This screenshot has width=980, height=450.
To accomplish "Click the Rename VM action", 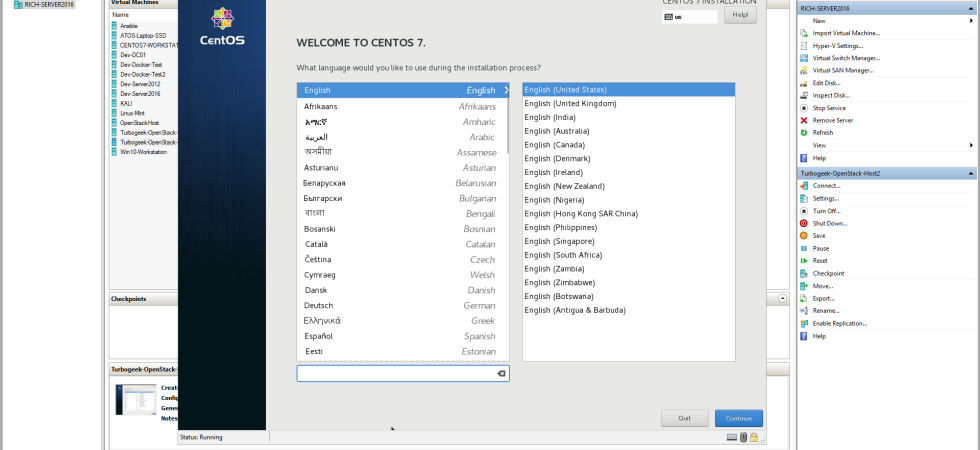I will [x=826, y=311].
